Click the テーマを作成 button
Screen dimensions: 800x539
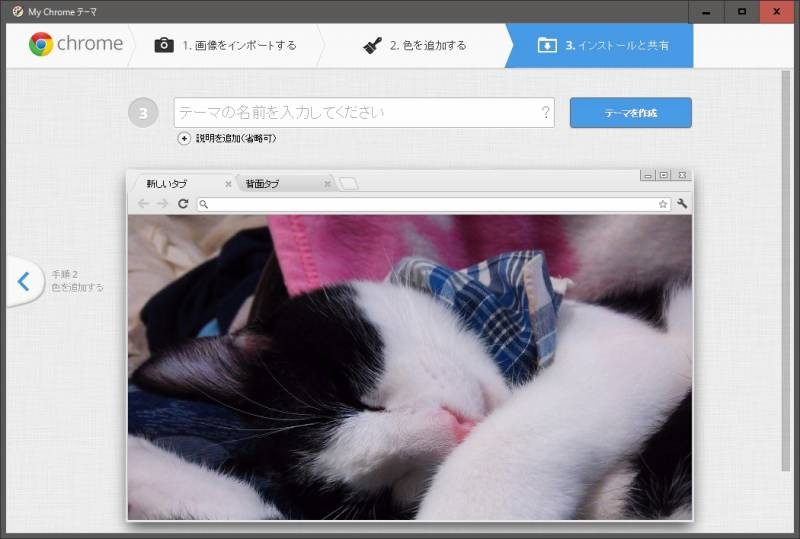pos(631,113)
